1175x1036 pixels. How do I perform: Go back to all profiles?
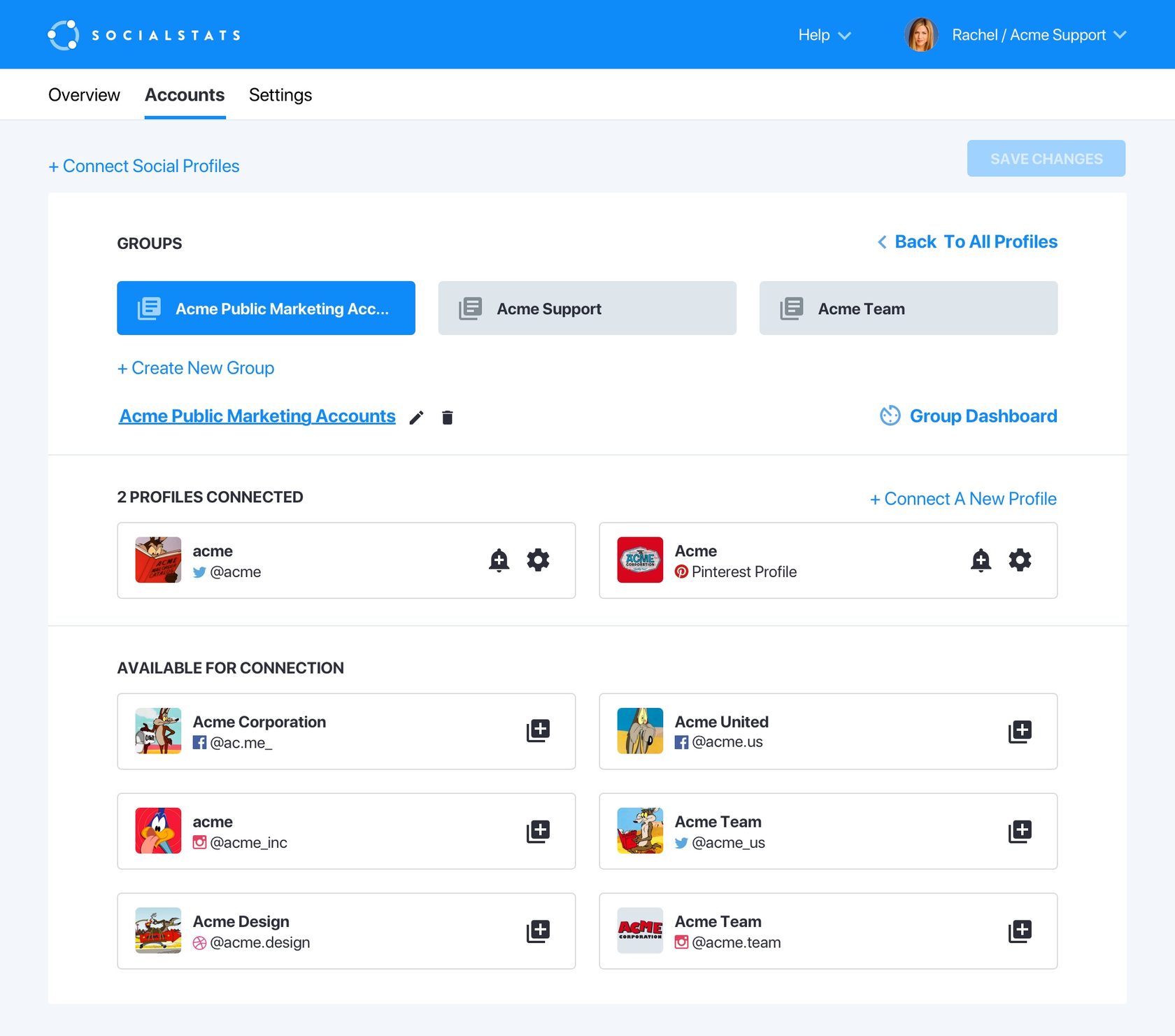click(x=967, y=242)
